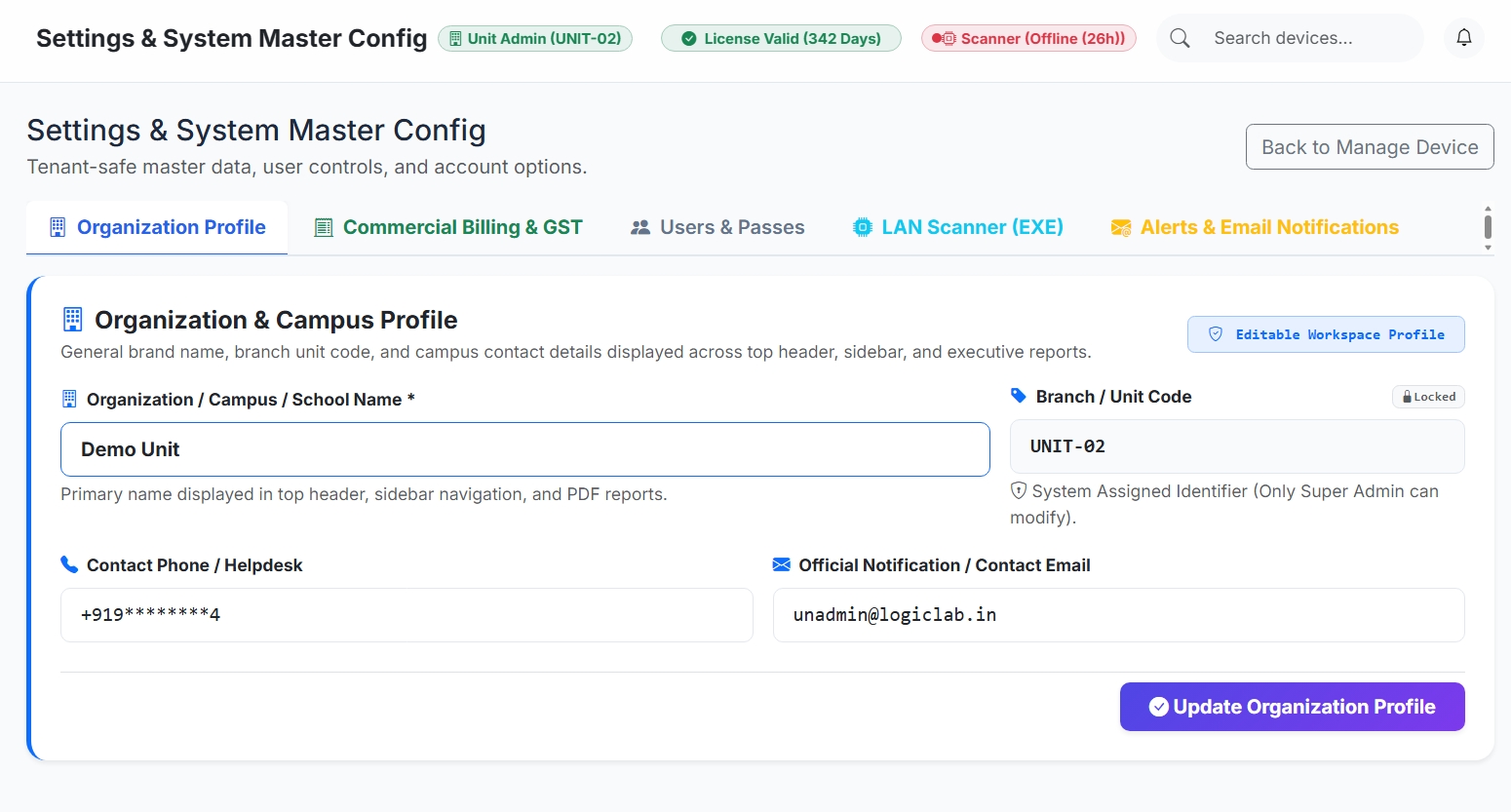This screenshot has height=812, width=1511.
Task: Click the tabs area vertical scrollbar handle
Action: [1488, 227]
